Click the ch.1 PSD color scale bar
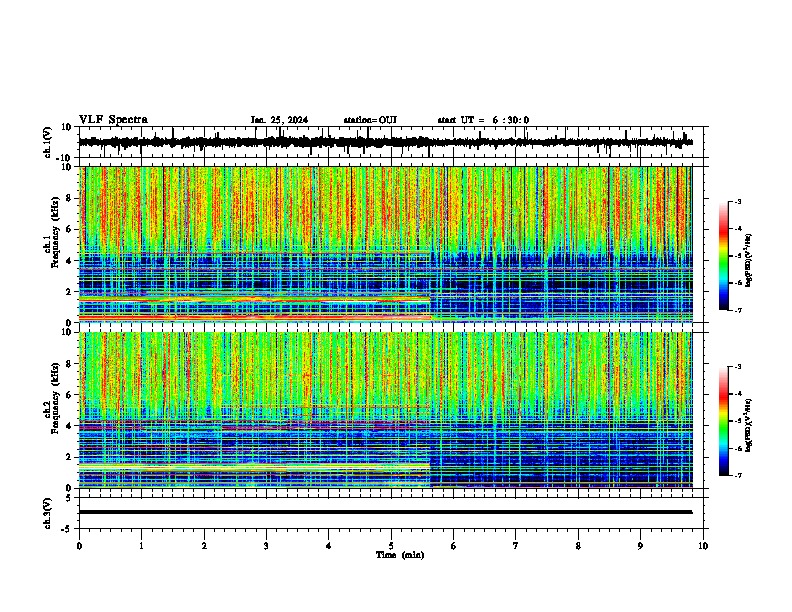Screen dimensions: 792x612 click(723, 256)
